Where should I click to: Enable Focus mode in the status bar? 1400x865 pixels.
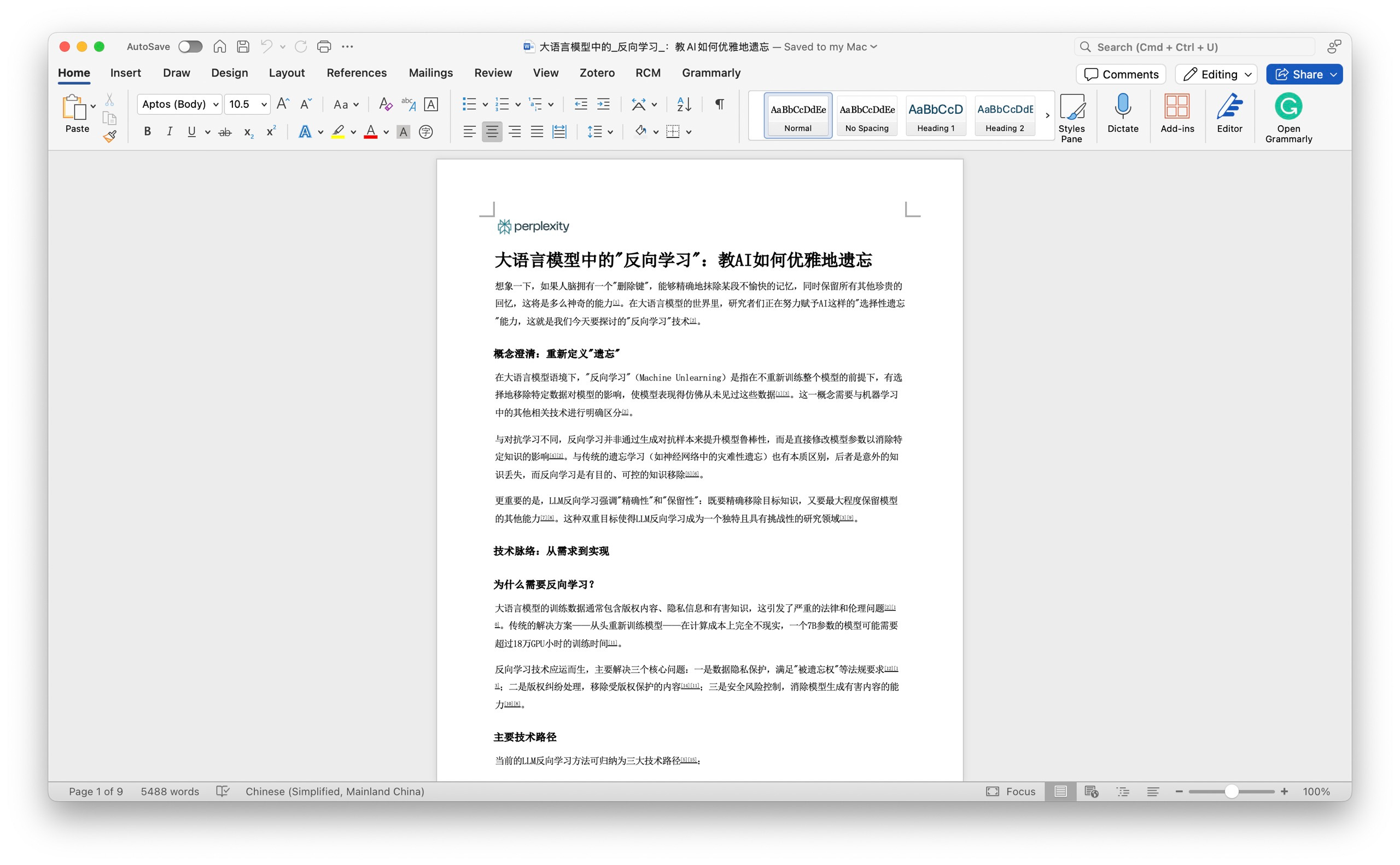click(x=1011, y=791)
